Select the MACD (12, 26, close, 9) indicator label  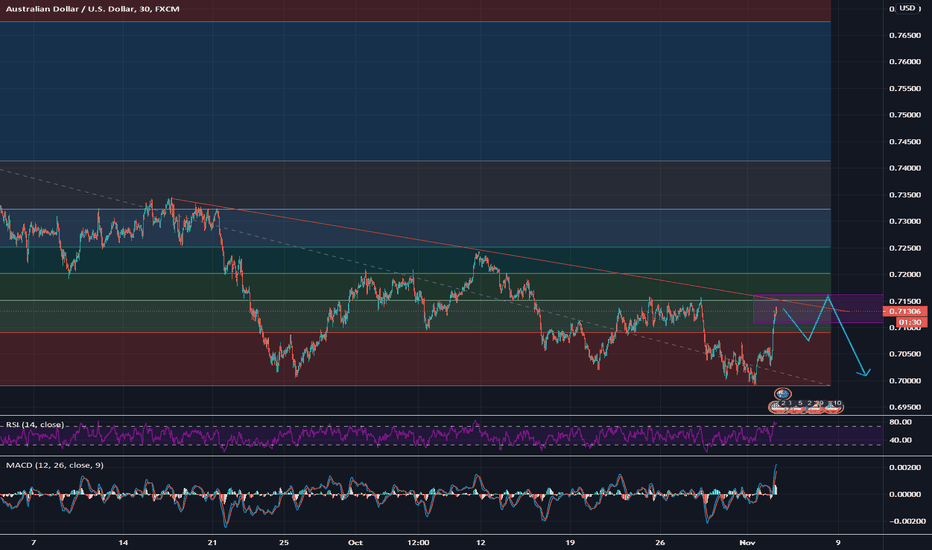[55, 465]
